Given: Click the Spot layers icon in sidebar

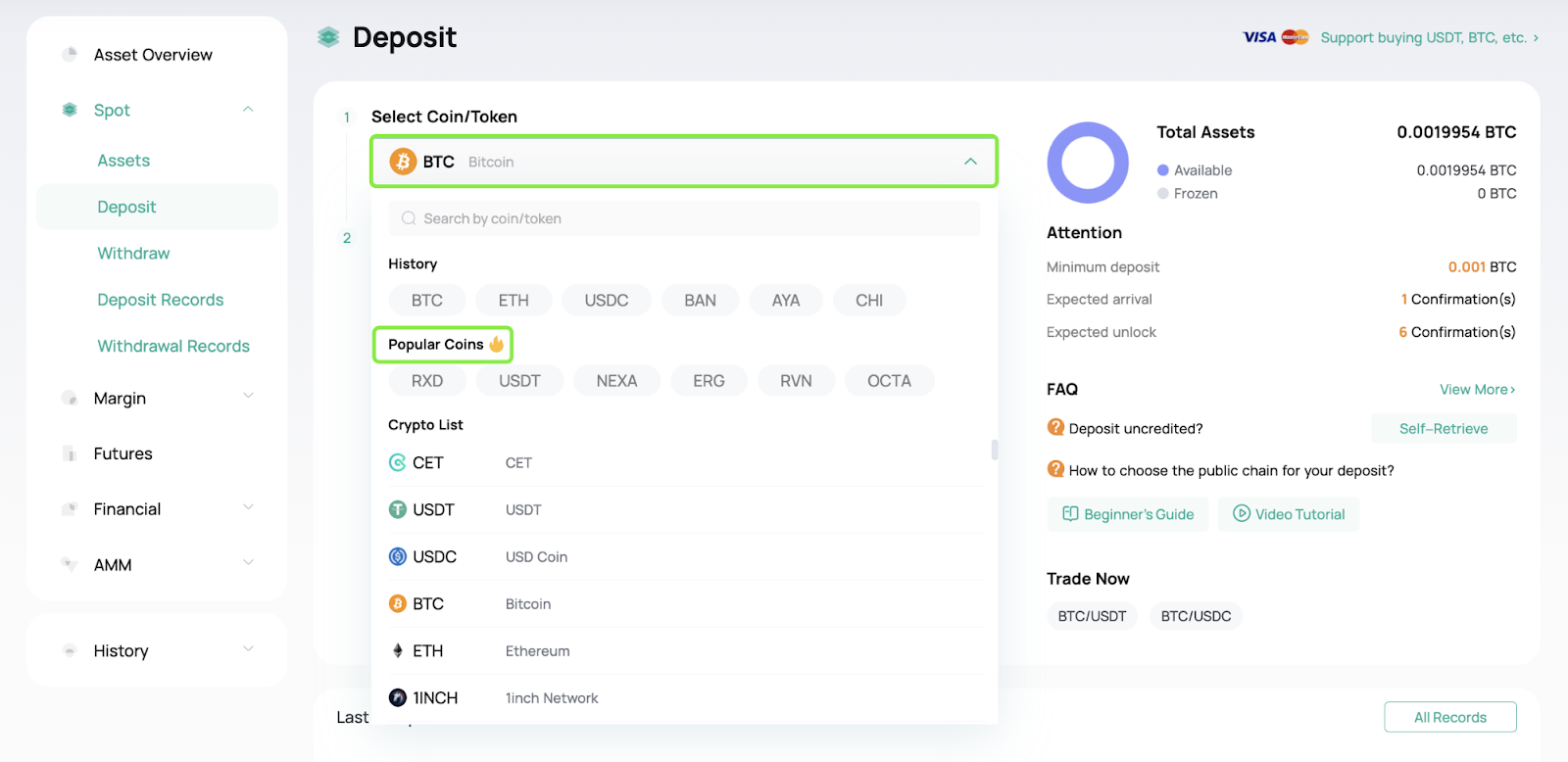Looking at the screenshot, I should point(70,110).
